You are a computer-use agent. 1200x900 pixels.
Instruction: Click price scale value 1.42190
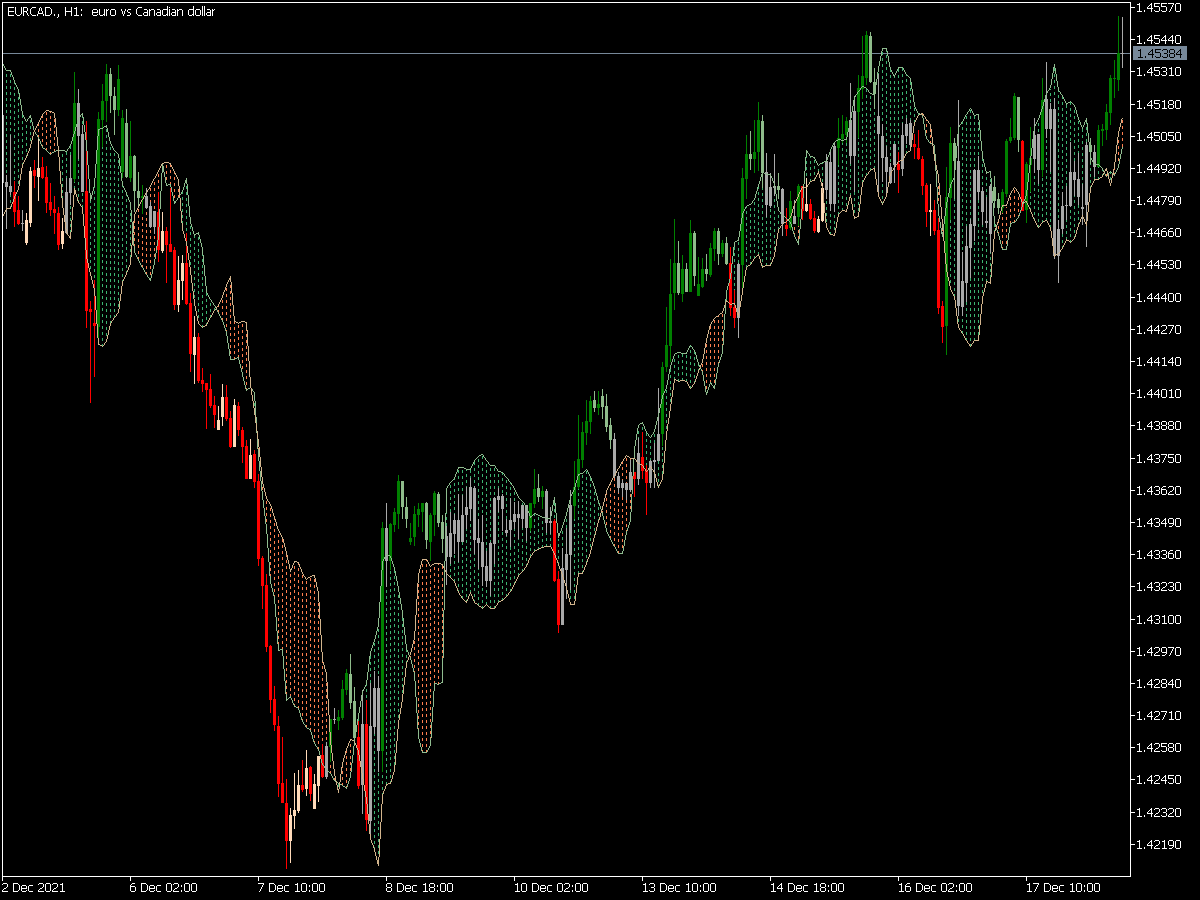pos(1159,844)
